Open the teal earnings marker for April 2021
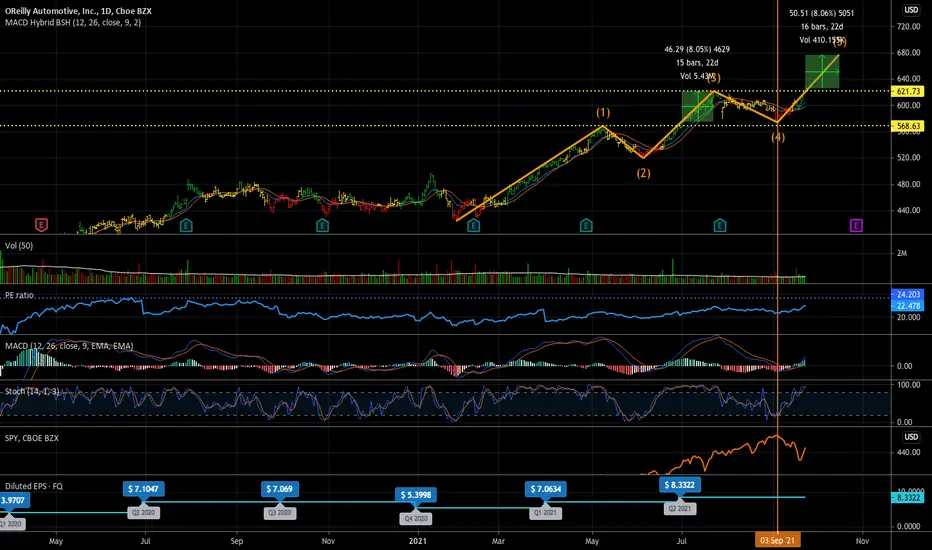932x550 pixels. pos(586,225)
